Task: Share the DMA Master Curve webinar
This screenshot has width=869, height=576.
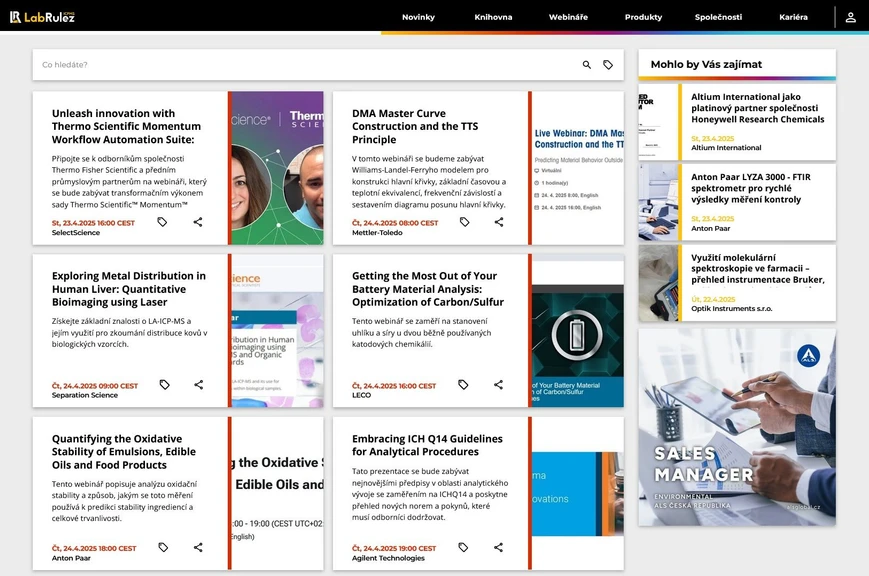Action: click(499, 222)
